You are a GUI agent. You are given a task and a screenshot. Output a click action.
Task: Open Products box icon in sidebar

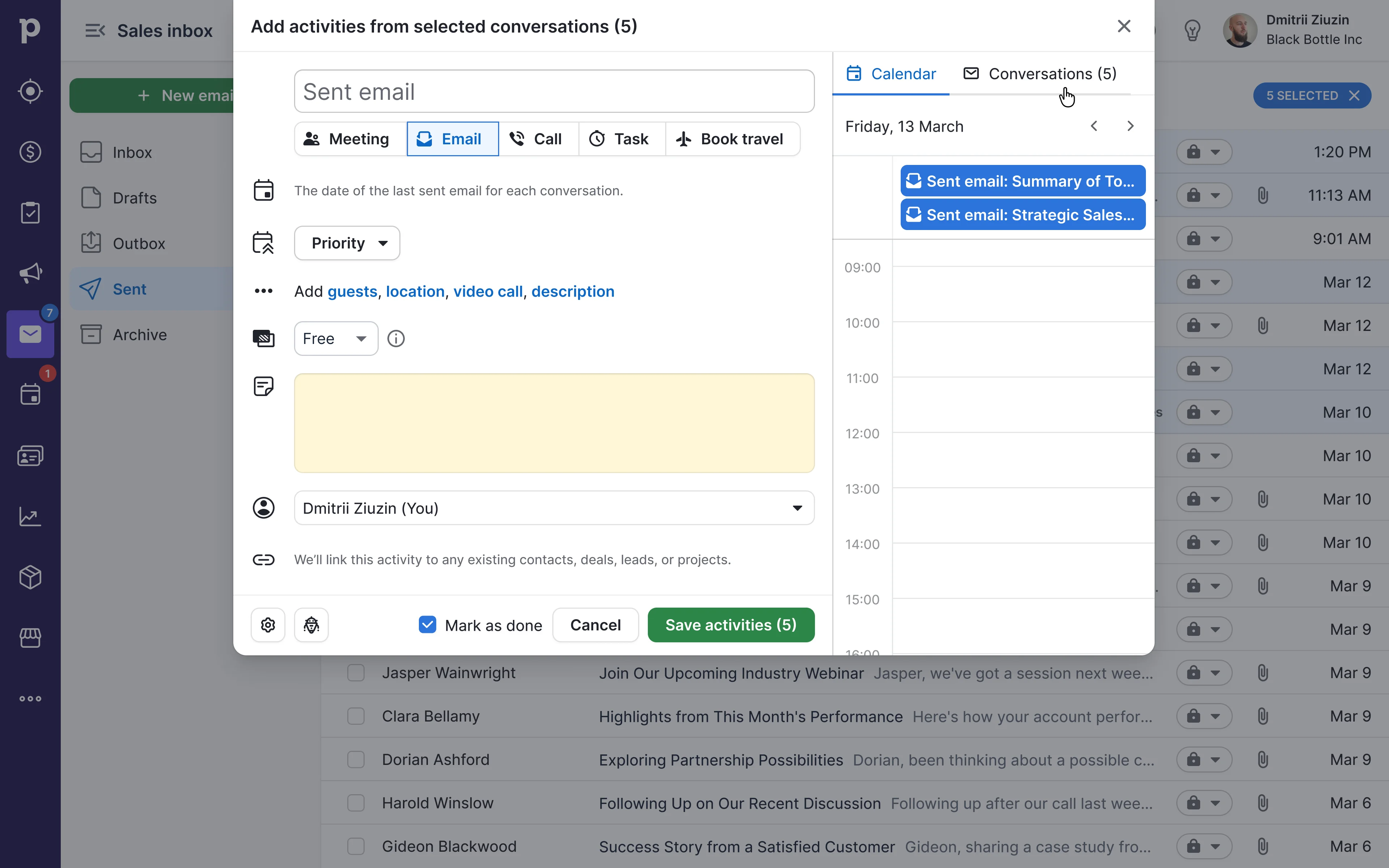pos(30,577)
